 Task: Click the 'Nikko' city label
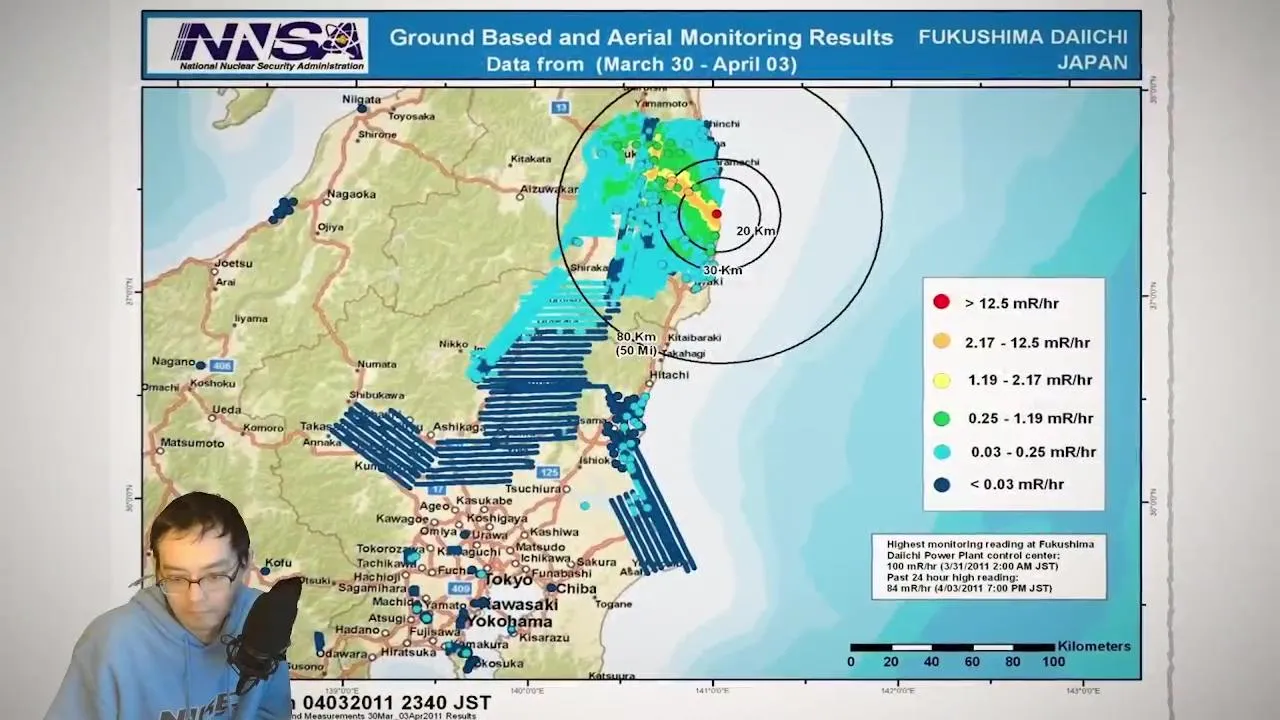[454, 344]
